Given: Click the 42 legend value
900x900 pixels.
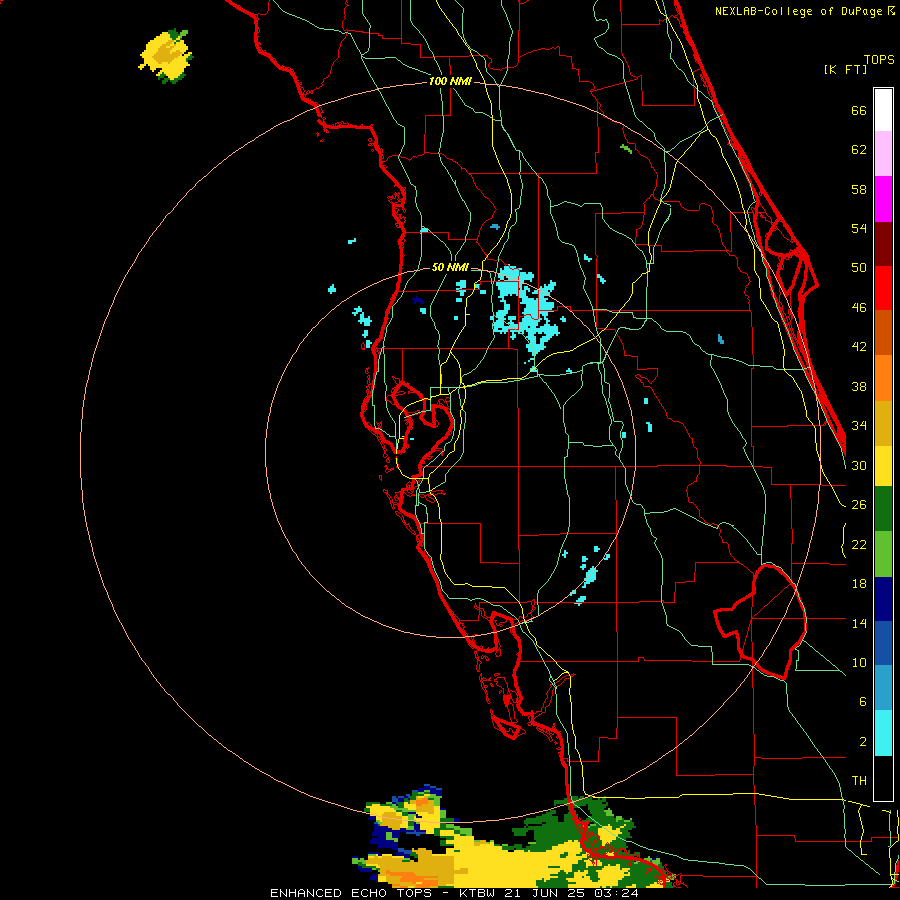Looking at the screenshot, I should click(x=859, y=347).
